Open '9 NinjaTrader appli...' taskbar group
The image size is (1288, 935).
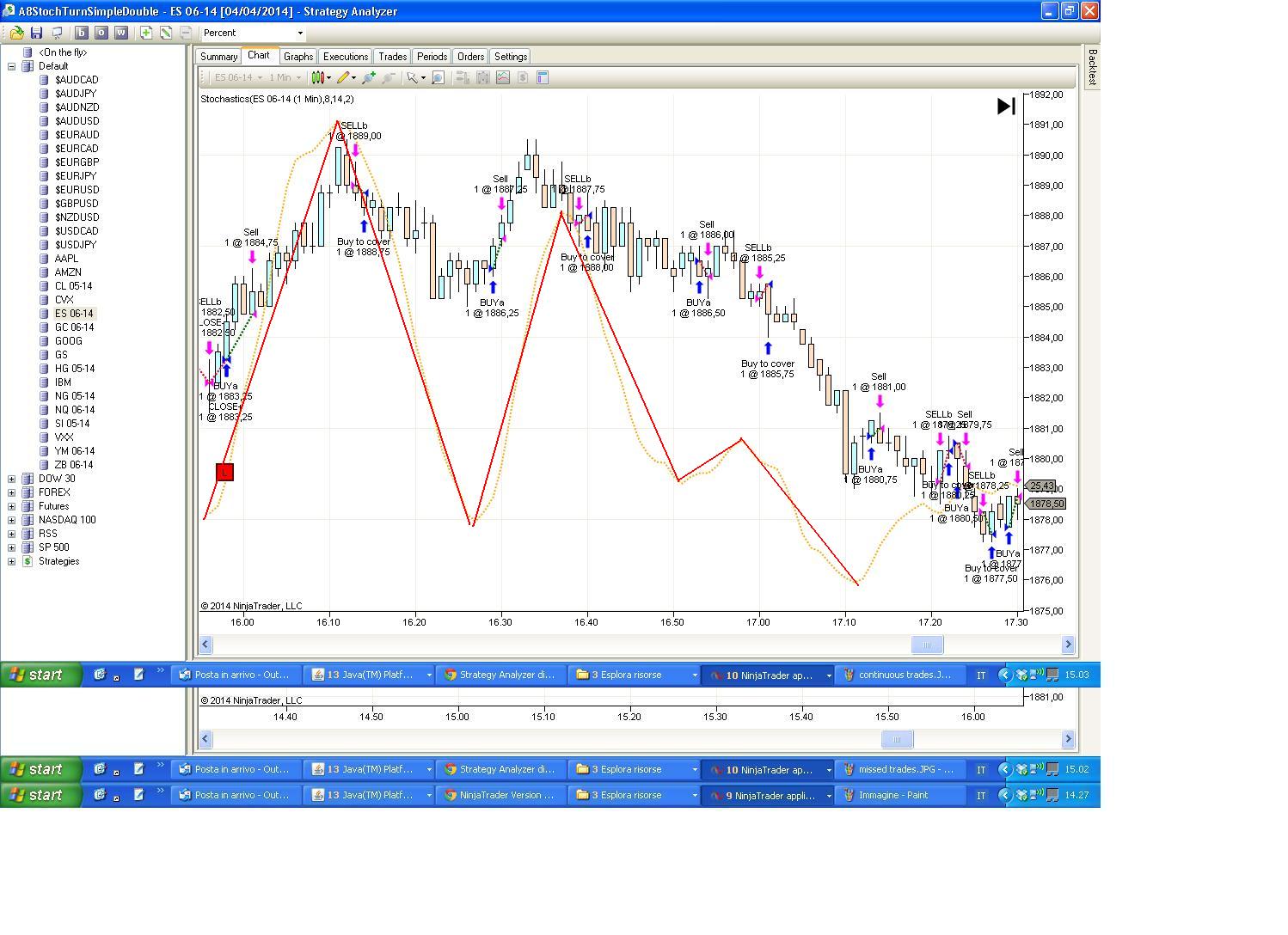[769, 796]
